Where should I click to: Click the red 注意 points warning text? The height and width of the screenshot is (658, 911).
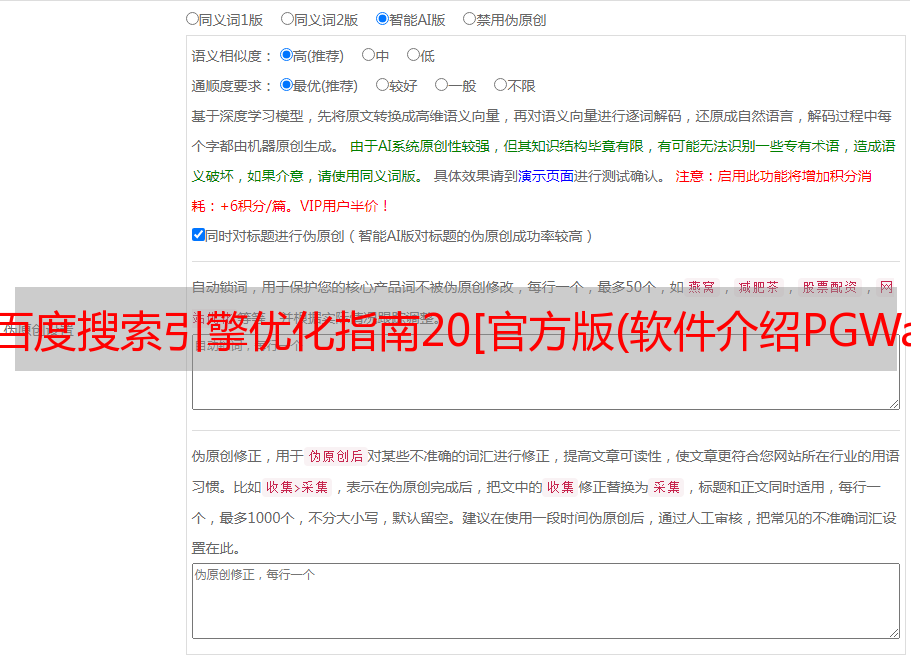click(x=532, y=191)
